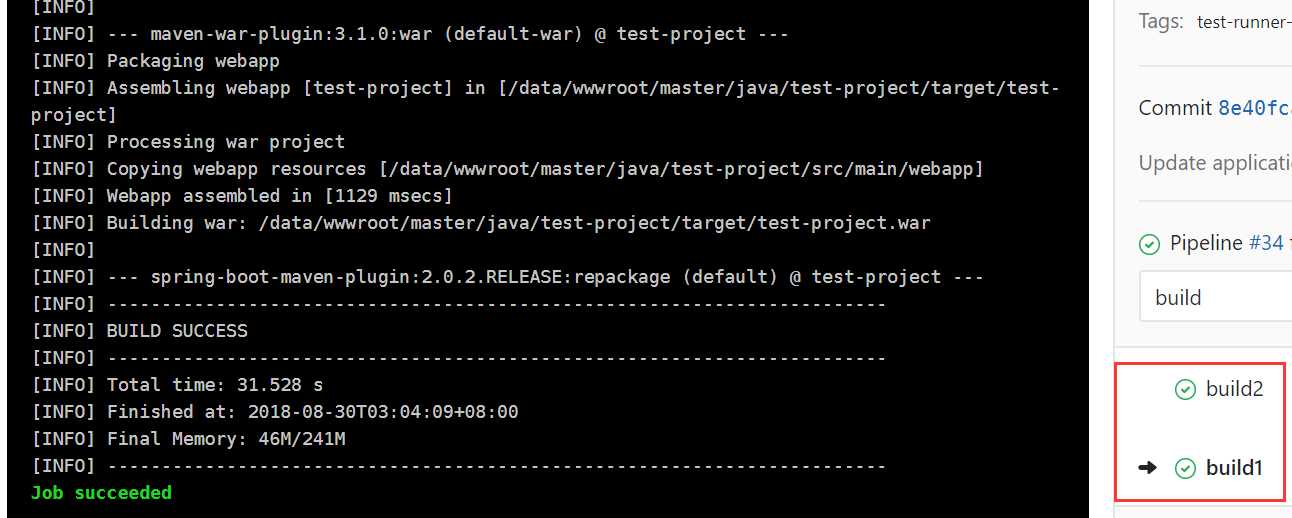Switch to the build2 job
Image resolution: width=1292 pixels, height=518 pixels.
pyautogui.click(x=1234, y=390)
